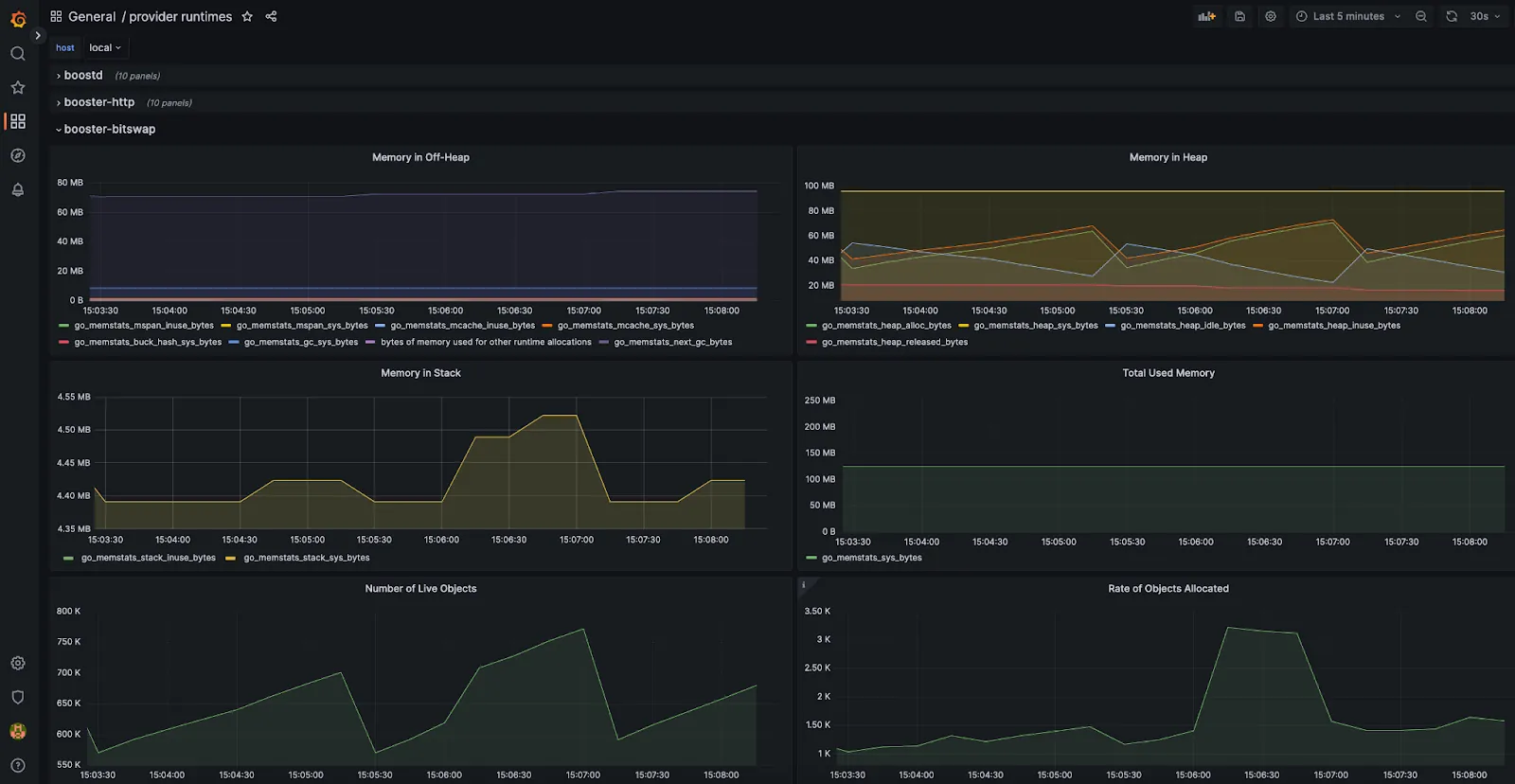Screen dimensions: 1515x784
Task: Open Starred dashboards from the sidebar
Action: 17,88
